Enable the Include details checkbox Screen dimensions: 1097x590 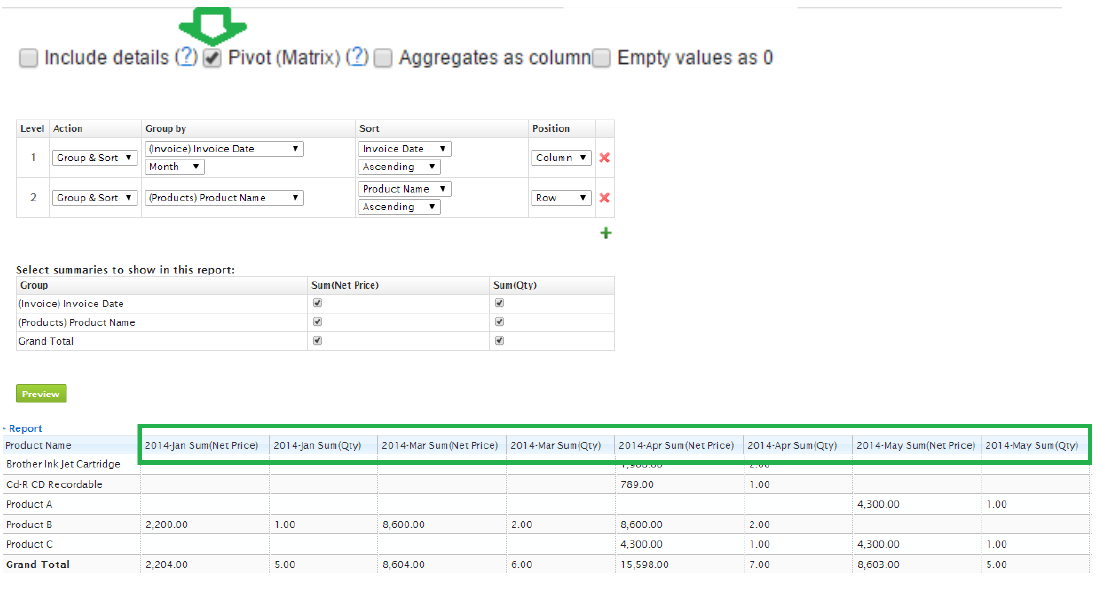(x=29, y=58)
